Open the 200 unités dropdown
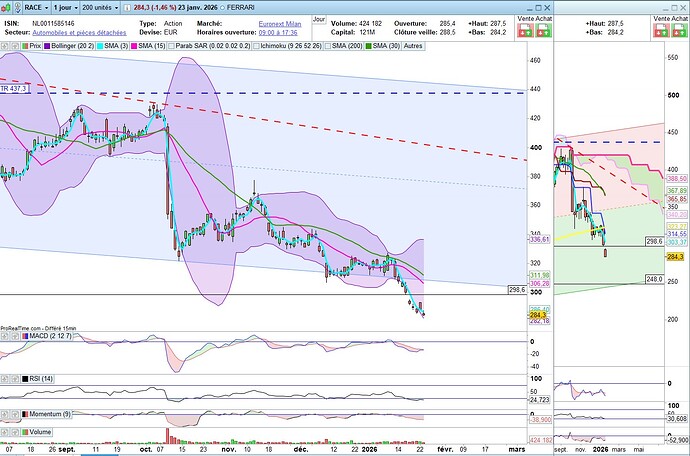The image size is (690, 456). [x=100, y=7]
